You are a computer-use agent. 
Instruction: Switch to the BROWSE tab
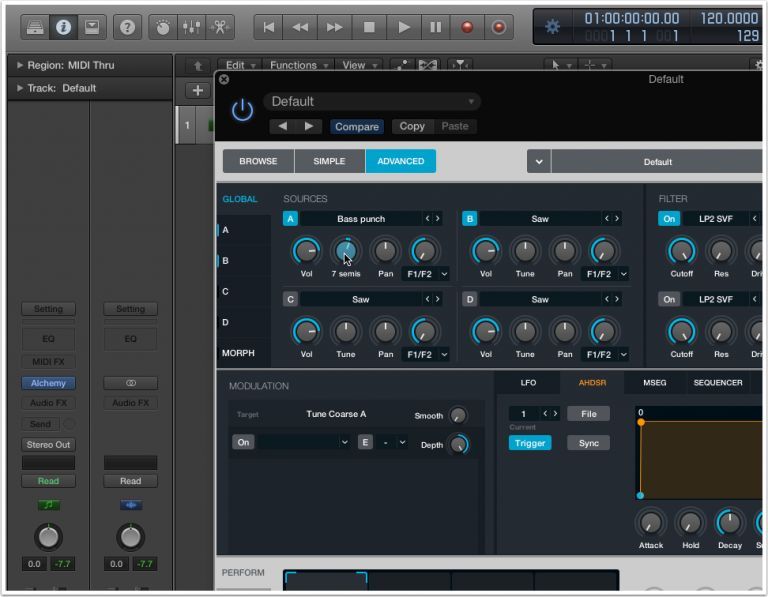coord(258,161)
